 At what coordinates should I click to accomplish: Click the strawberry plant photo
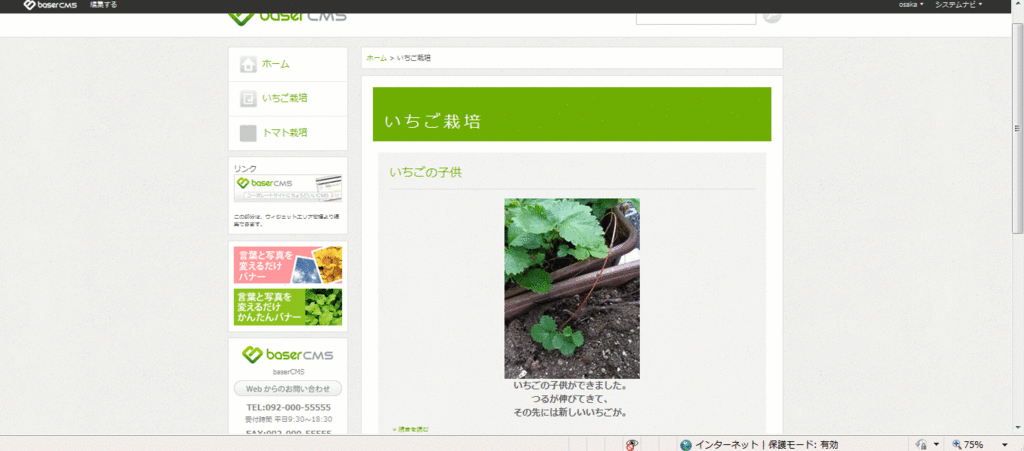click(572, 288)
